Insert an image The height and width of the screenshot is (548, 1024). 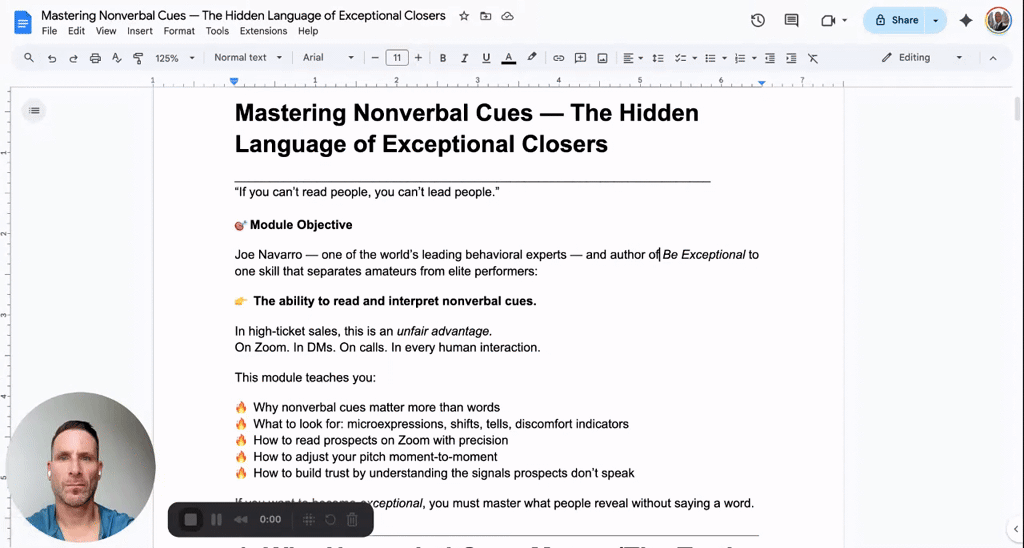pos(602,58)
